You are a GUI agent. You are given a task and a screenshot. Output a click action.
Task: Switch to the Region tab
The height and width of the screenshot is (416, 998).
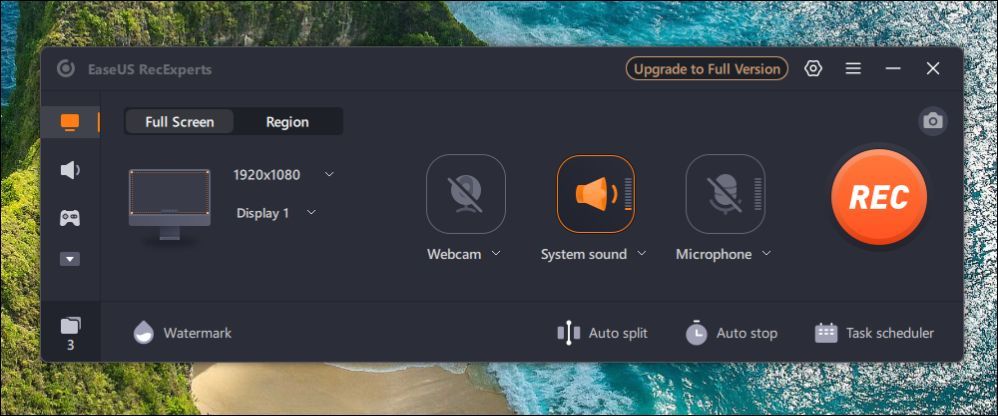tap(287, 122)
